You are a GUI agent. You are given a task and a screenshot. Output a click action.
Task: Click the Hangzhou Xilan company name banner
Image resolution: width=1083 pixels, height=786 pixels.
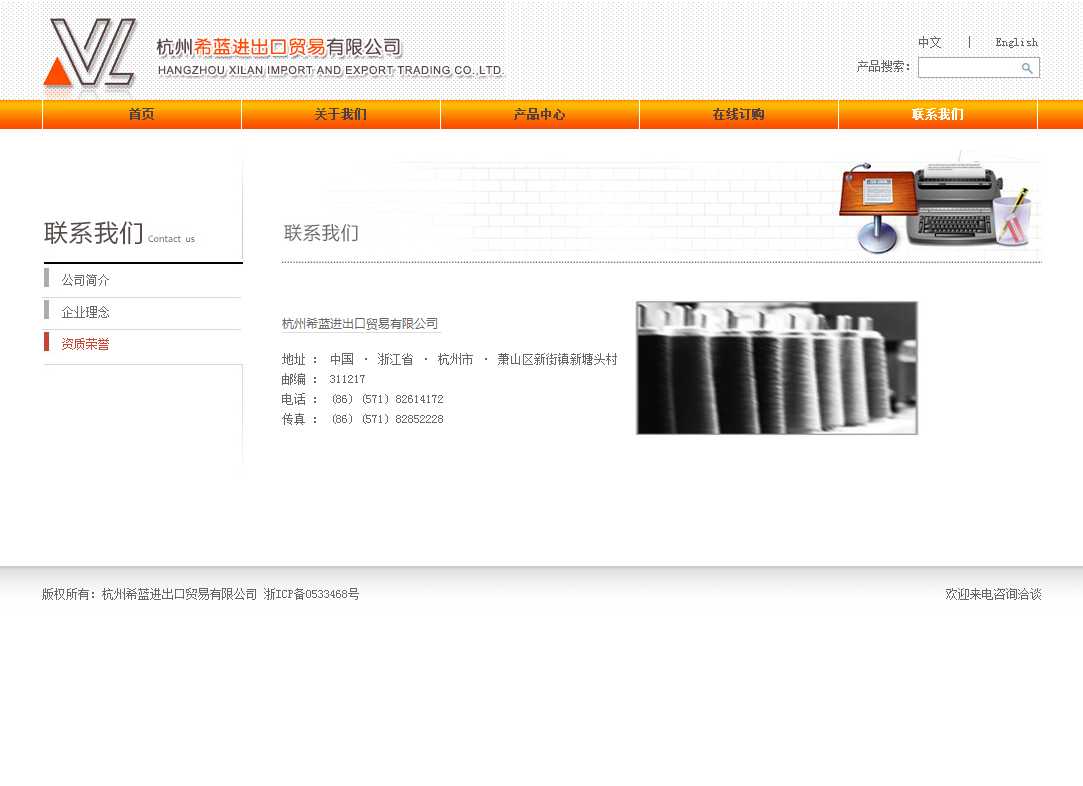click(330, 58)
